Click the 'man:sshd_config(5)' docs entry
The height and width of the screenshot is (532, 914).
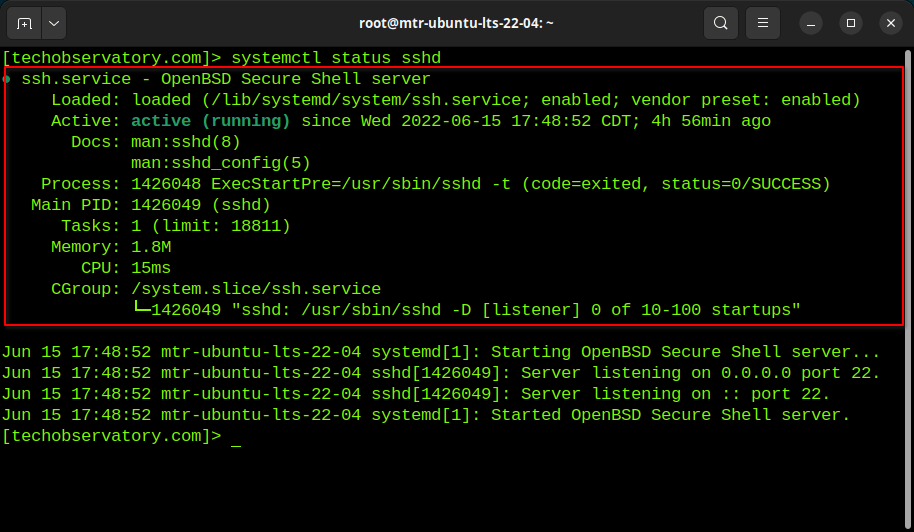[220, 163]
